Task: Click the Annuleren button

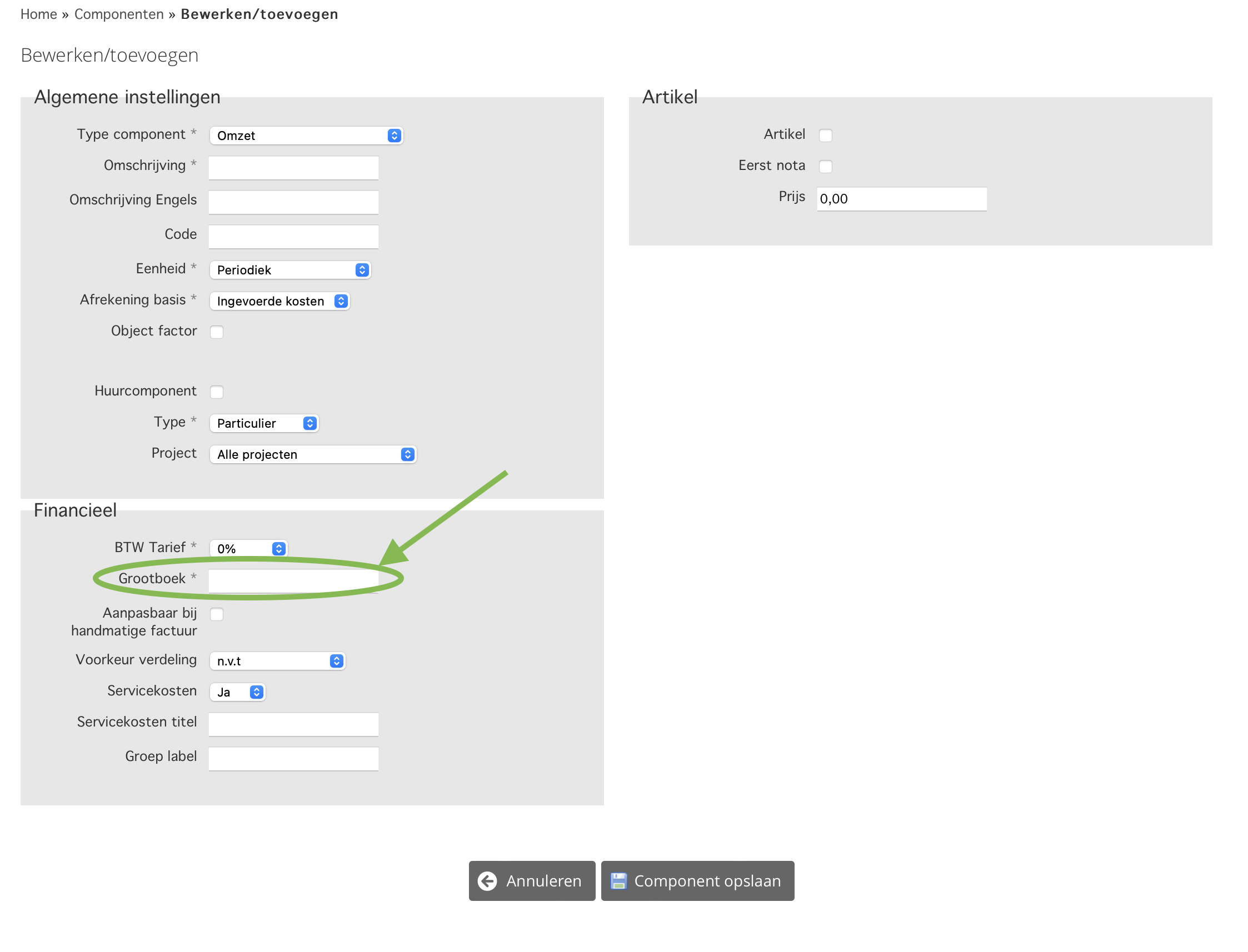Action: 531,880
